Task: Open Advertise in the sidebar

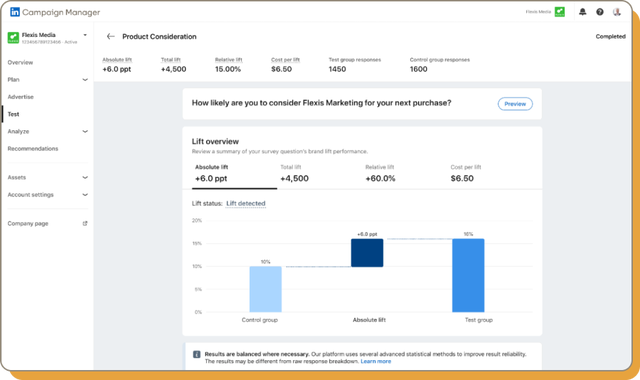Action: coord(20,97)
